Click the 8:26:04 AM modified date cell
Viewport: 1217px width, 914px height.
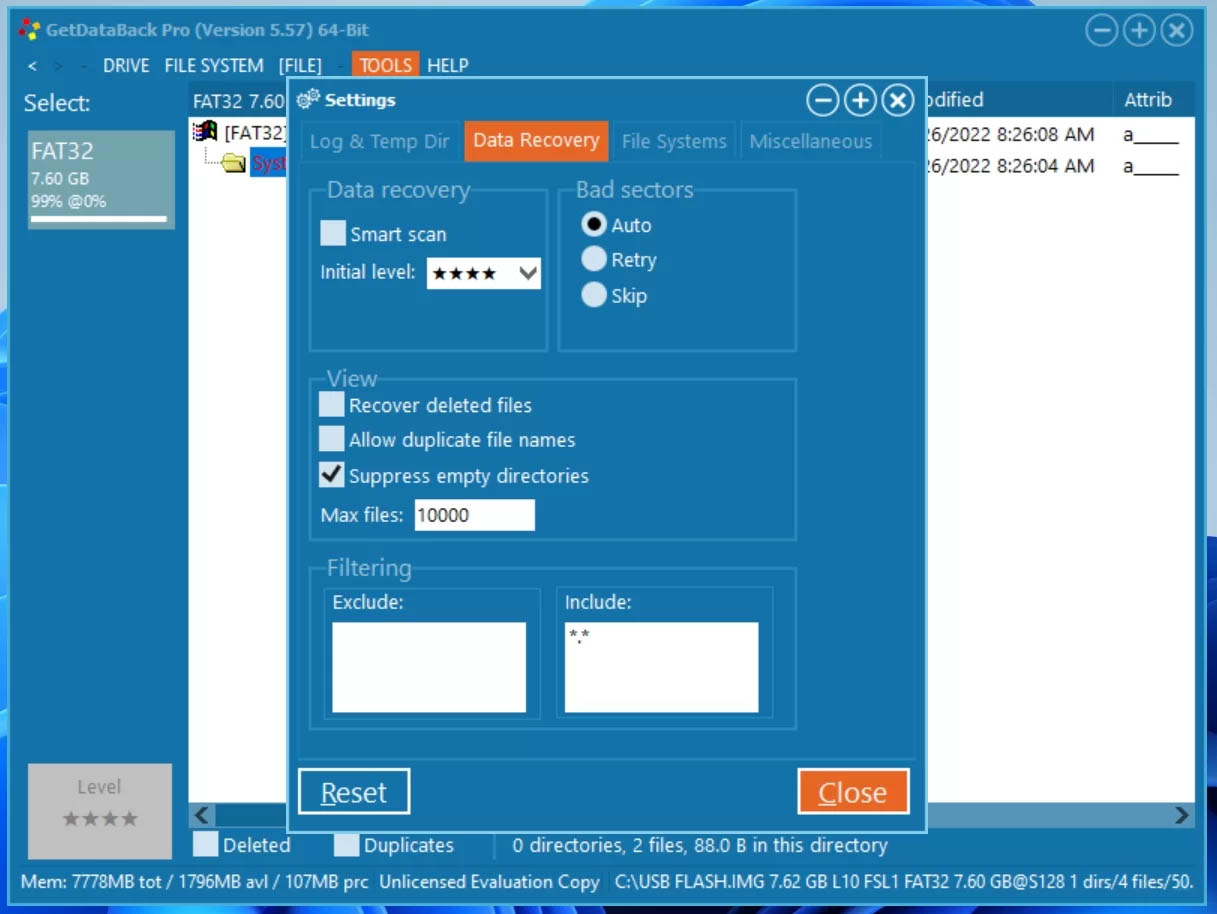coord(1011,166)
